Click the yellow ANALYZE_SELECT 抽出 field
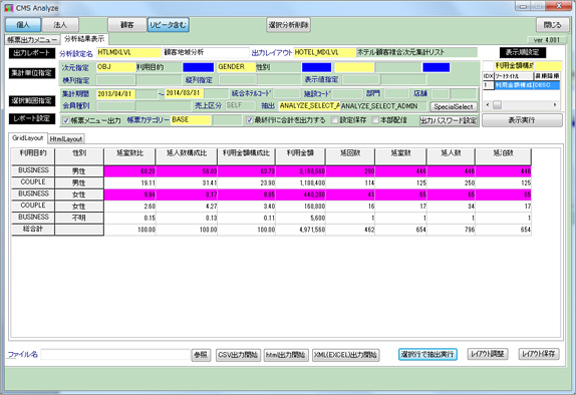This screenshot has height=395, width=576. (x=309, y=106)
